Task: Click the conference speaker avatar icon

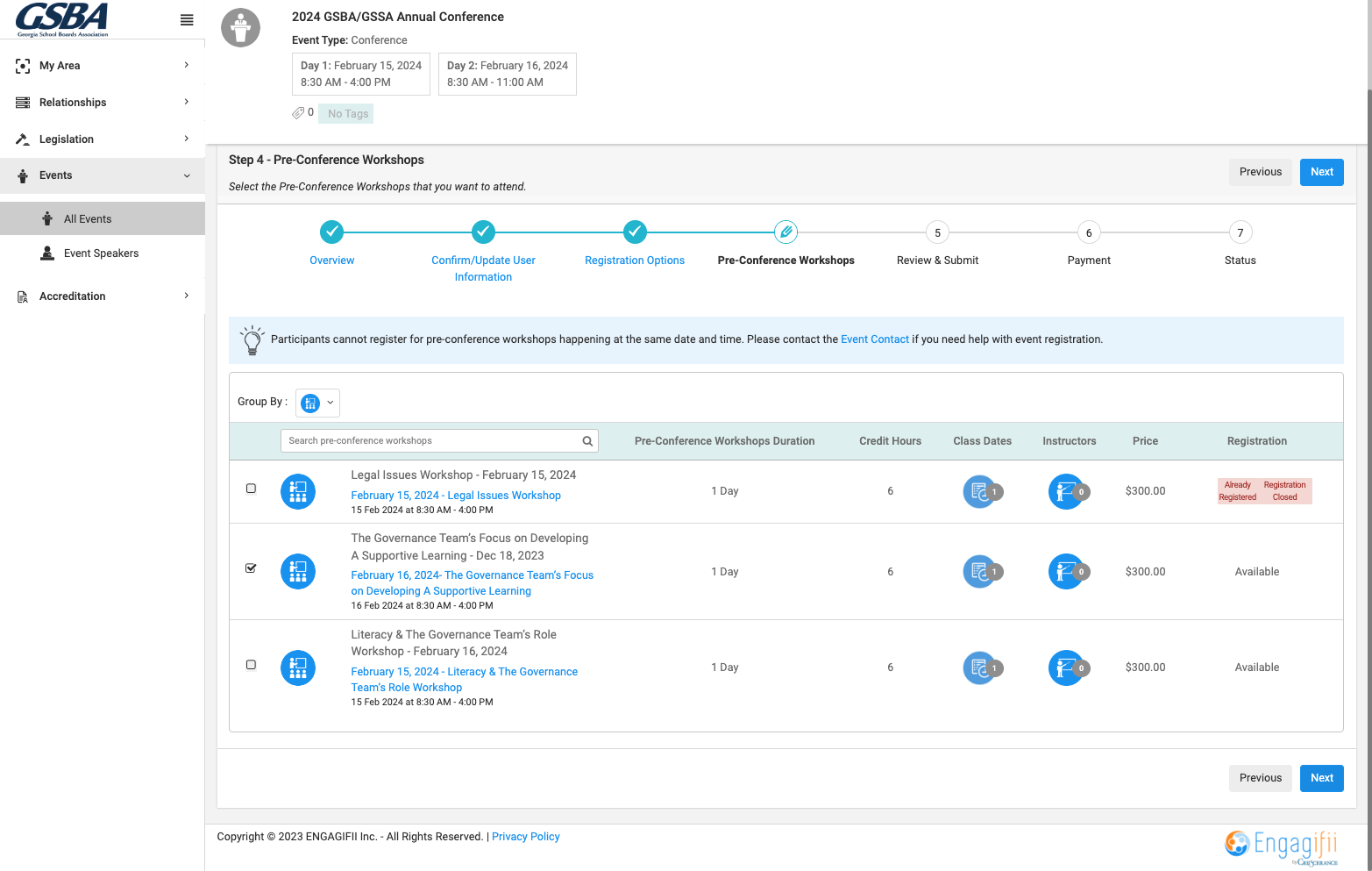Action: (x=240, y=28)
